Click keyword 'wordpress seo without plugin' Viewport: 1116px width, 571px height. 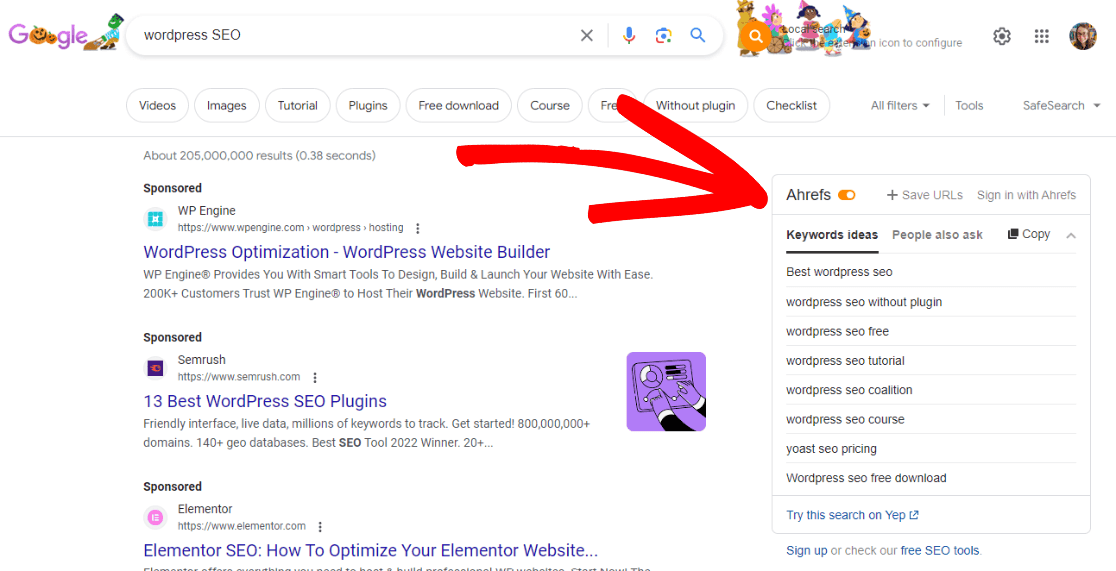pos(864,302)
